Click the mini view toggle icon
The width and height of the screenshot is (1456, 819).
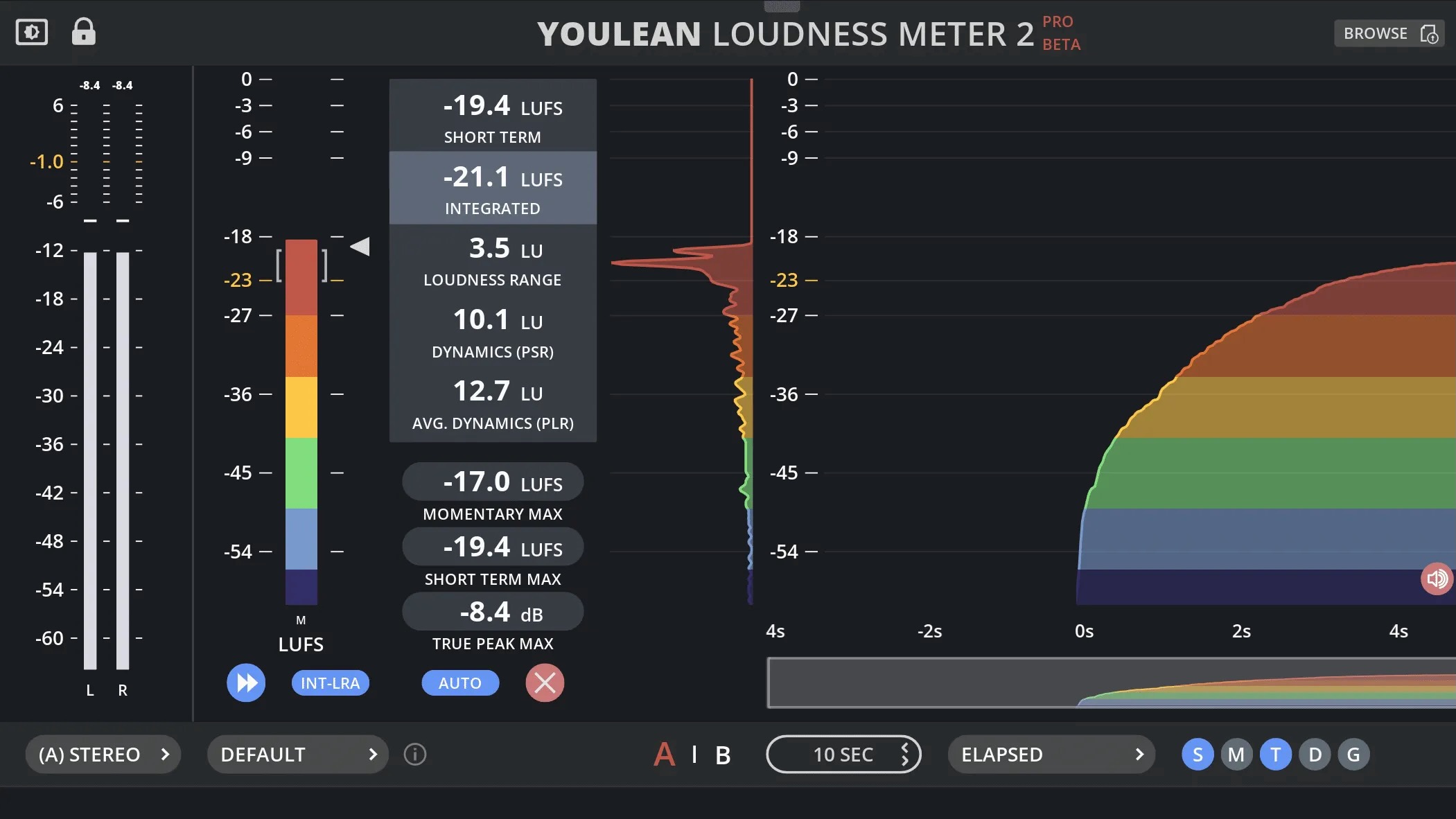32,32
